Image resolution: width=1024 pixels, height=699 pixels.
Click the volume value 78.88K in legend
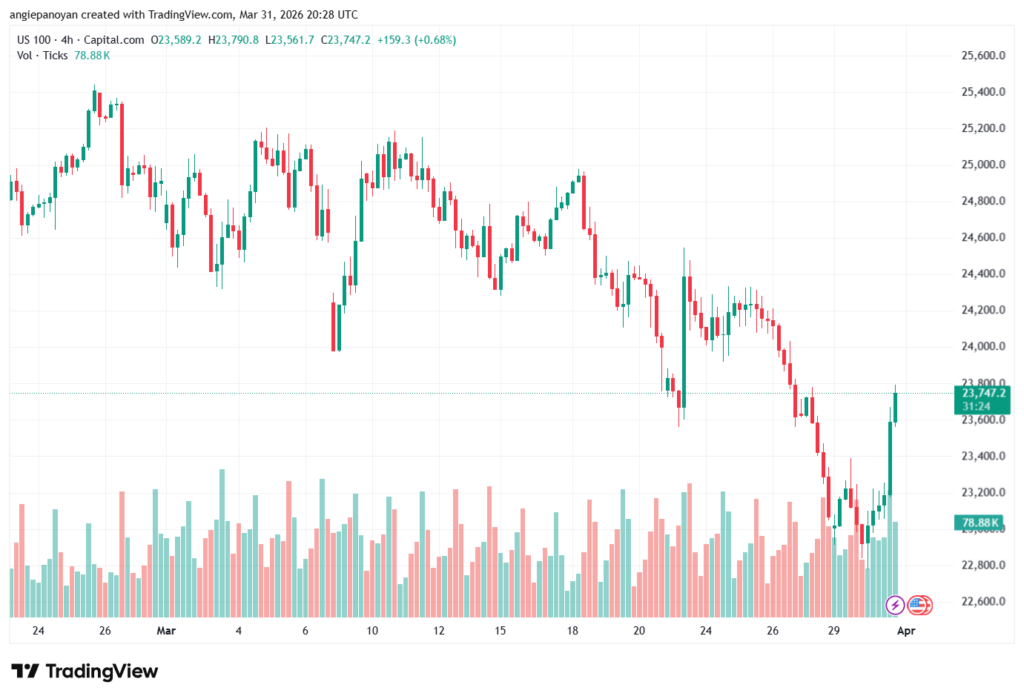92,55
